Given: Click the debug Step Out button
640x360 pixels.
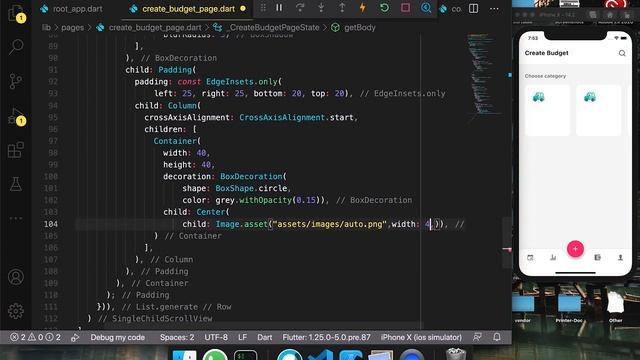Looking at the screenshot, I should coord(342,8).
